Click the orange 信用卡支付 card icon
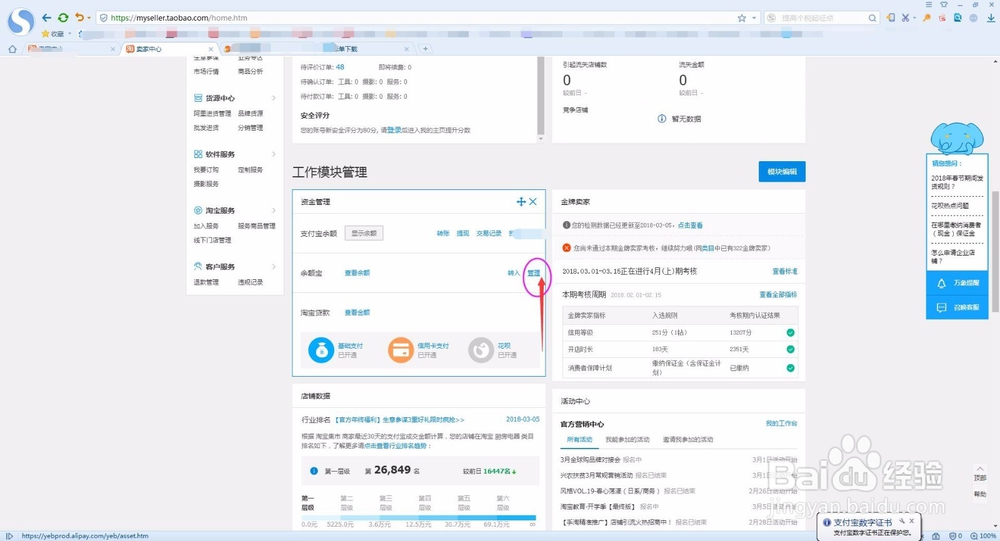The height and width of the screenshot is (541, 1000). coord(401,350)
